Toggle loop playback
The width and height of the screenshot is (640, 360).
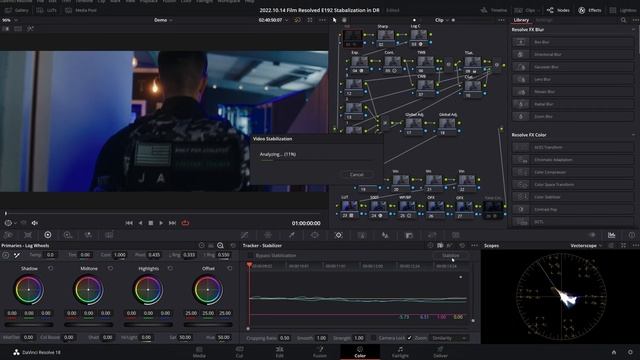185,223
